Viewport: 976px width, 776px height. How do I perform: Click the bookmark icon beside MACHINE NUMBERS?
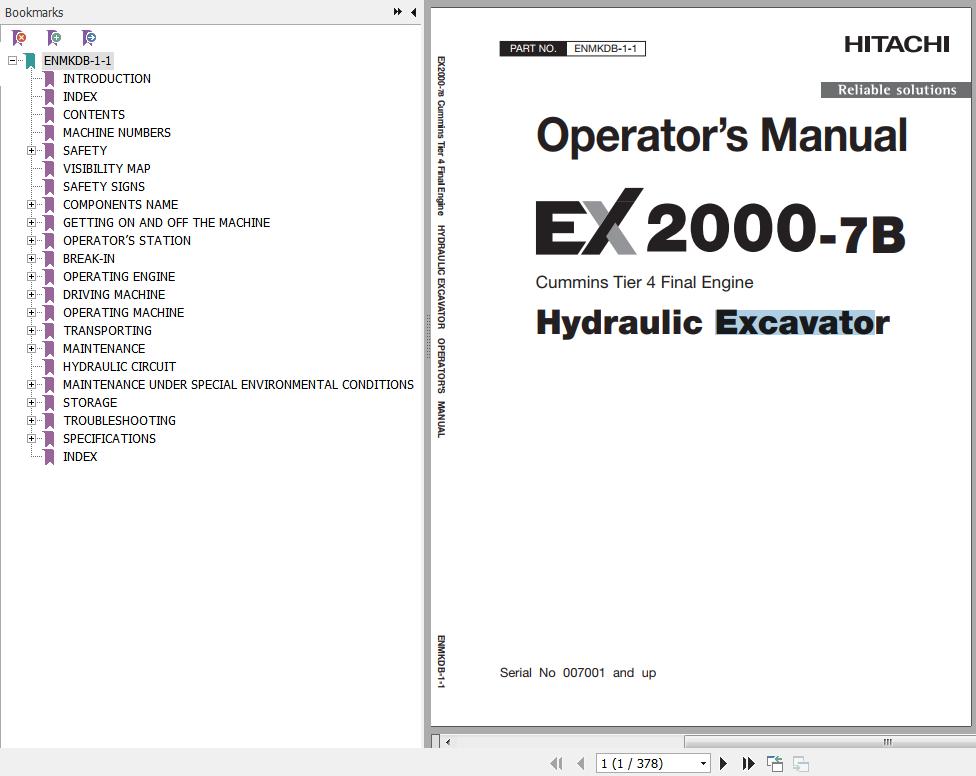(x=49, y=133)
